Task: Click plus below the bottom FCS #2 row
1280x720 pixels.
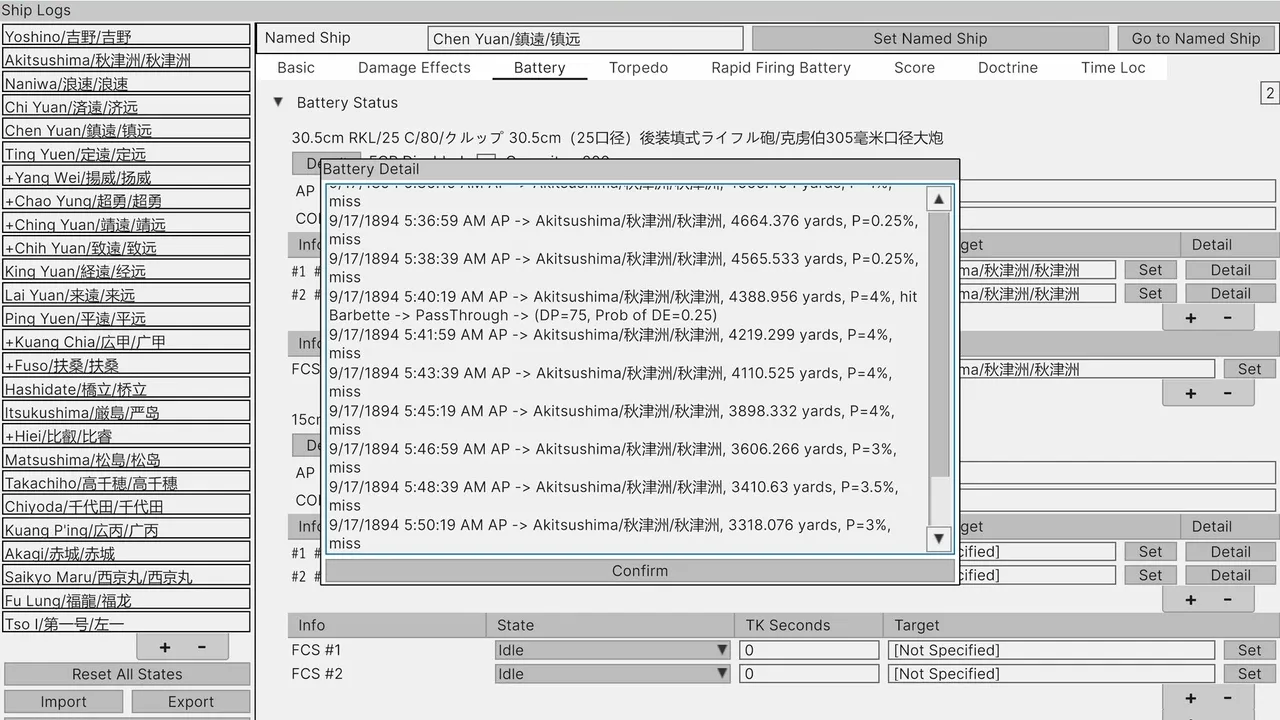Action: click(1190, 699)
